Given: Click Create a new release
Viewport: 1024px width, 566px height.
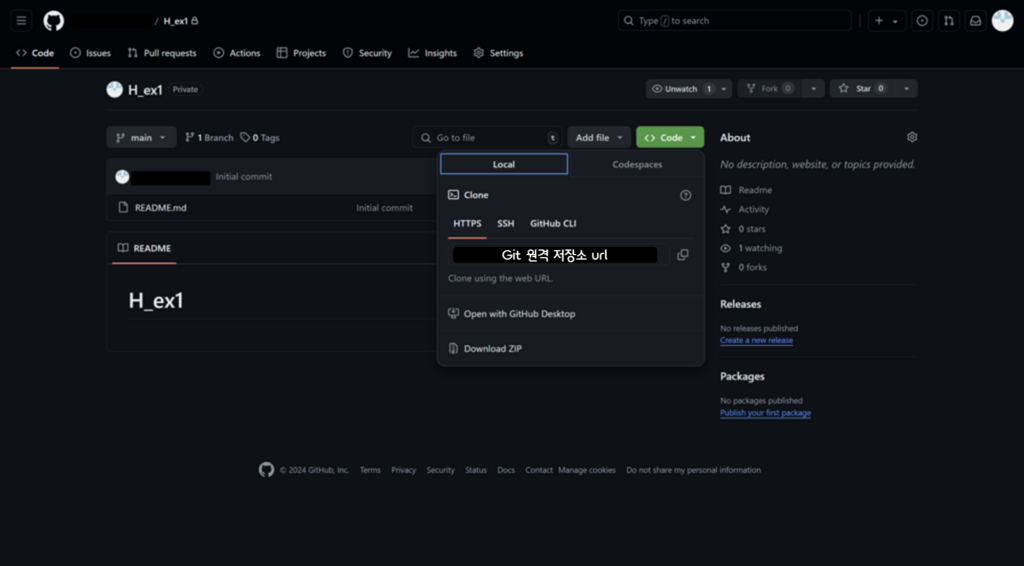Looking at the screenshot, I should (756, 340).
